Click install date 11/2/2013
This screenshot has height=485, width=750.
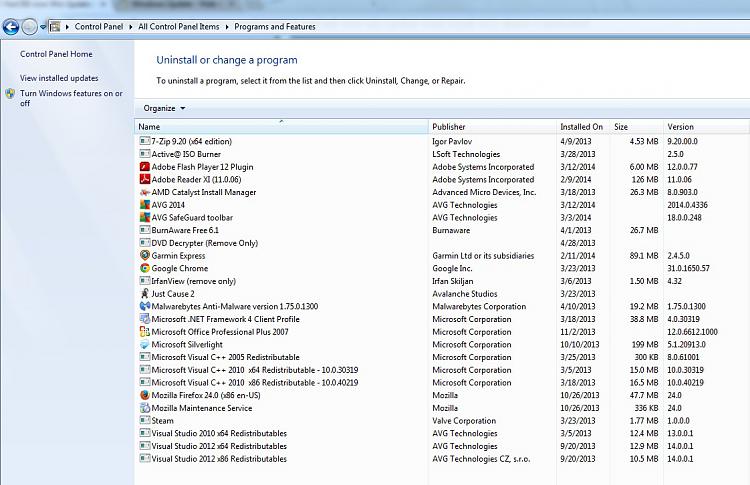pyautogui.click(x=578, y=332)
